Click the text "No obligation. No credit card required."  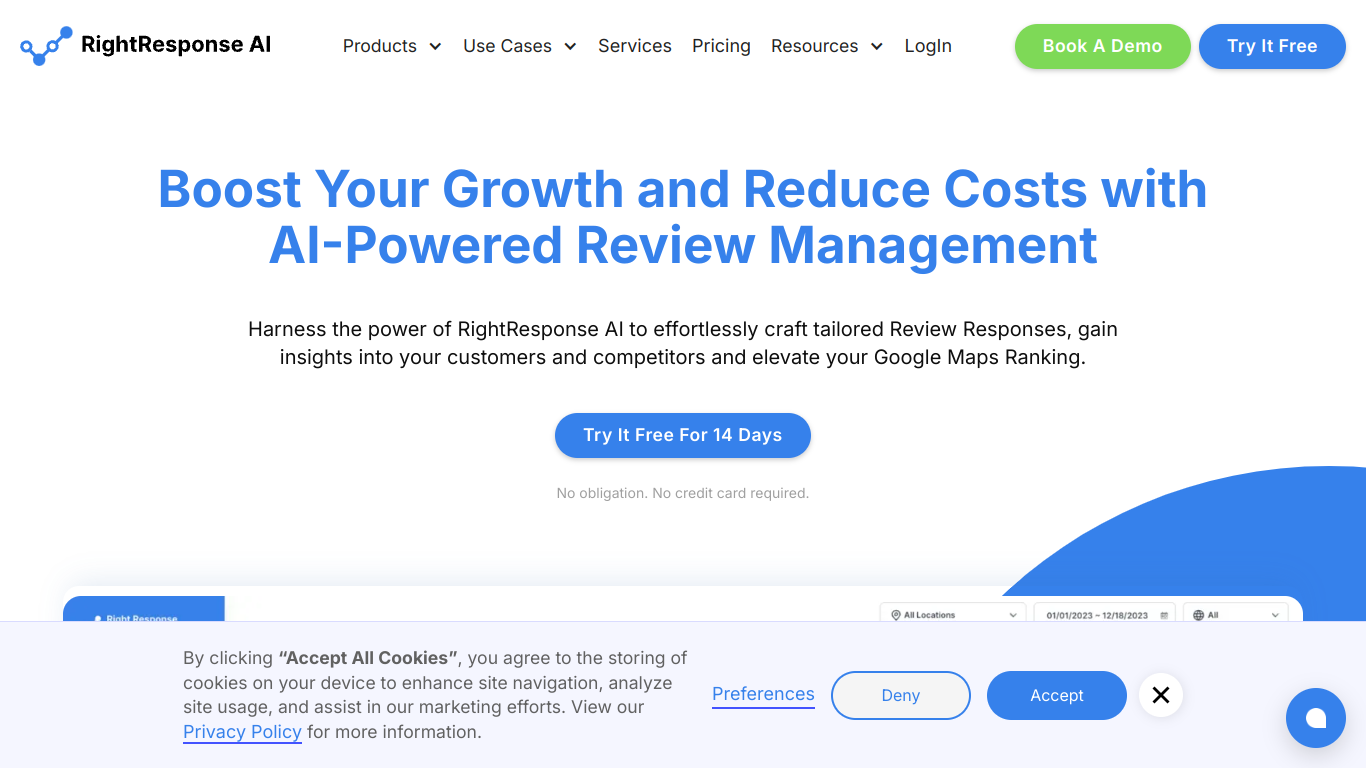coord(683,493)
